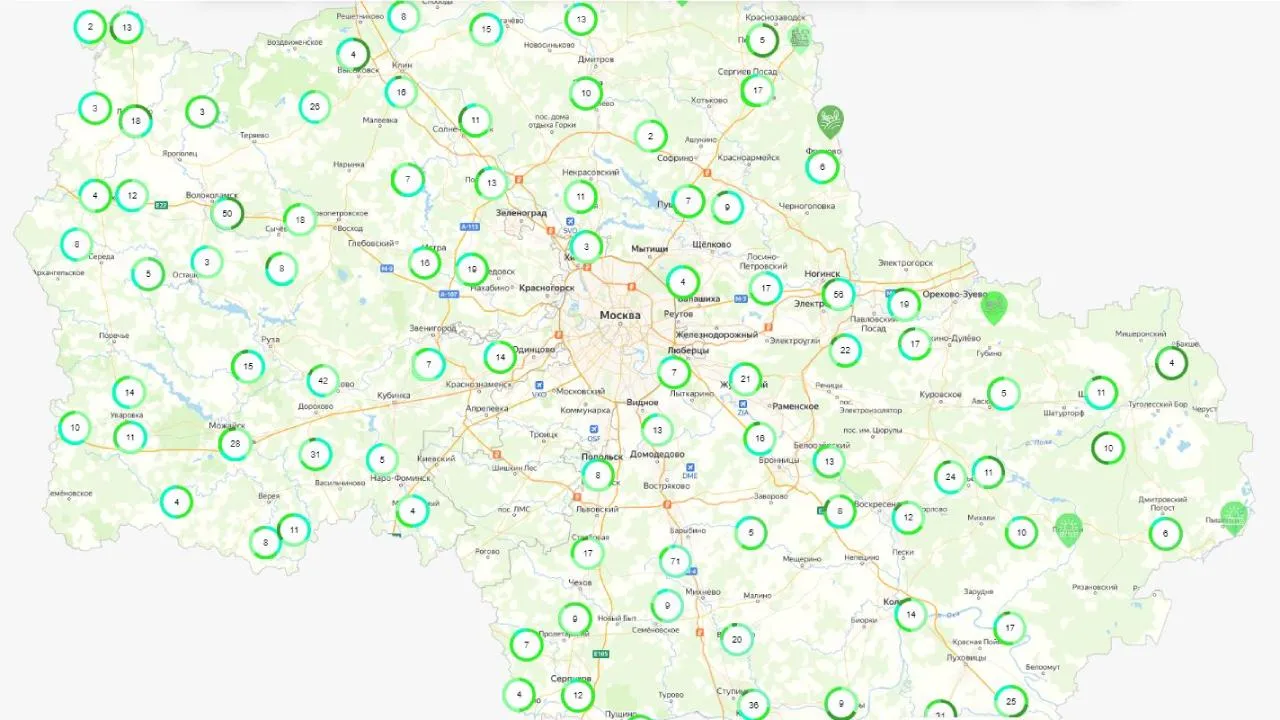The height and width of the screenshot is (720, 1280).
Task: Open the 17 cluster above Луховицы
Action: point(1010,628)
